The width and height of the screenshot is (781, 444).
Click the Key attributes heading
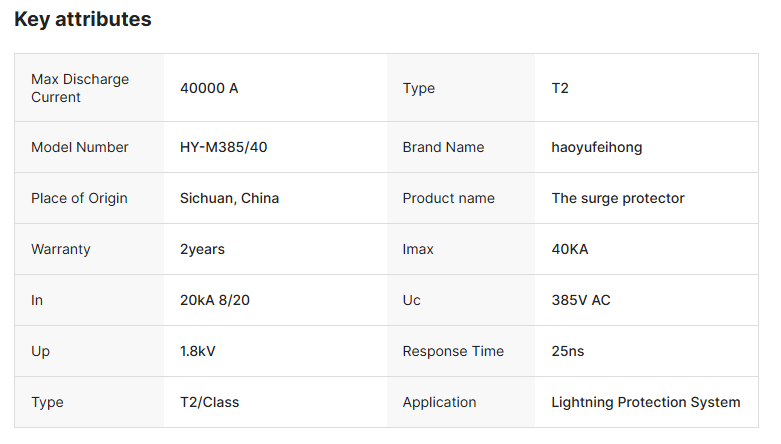pyautogui.click(x=83, y=19)
